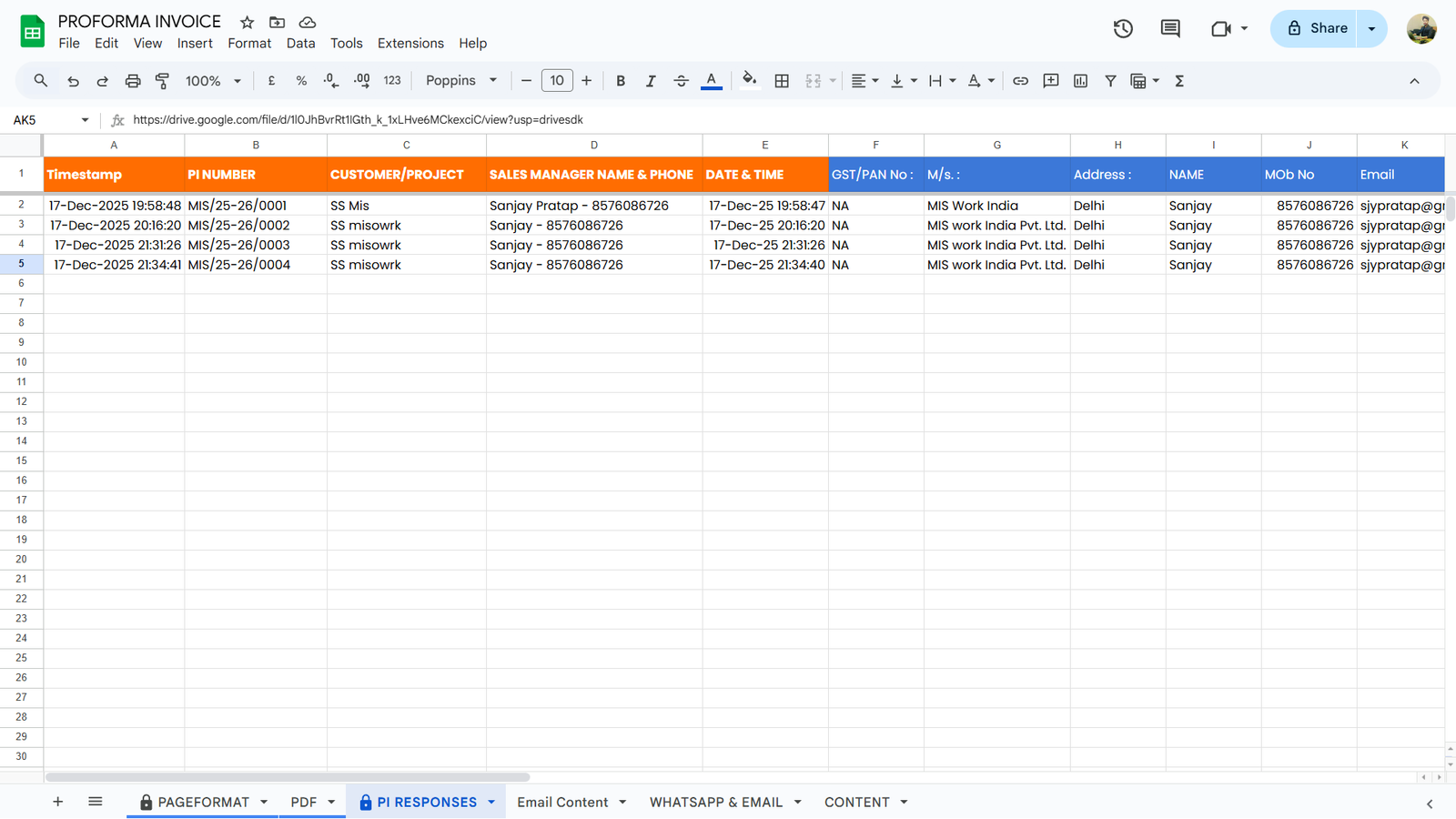1456x819 pixels.
Task: Toggle bold formatting
Action: click(621, 81)
